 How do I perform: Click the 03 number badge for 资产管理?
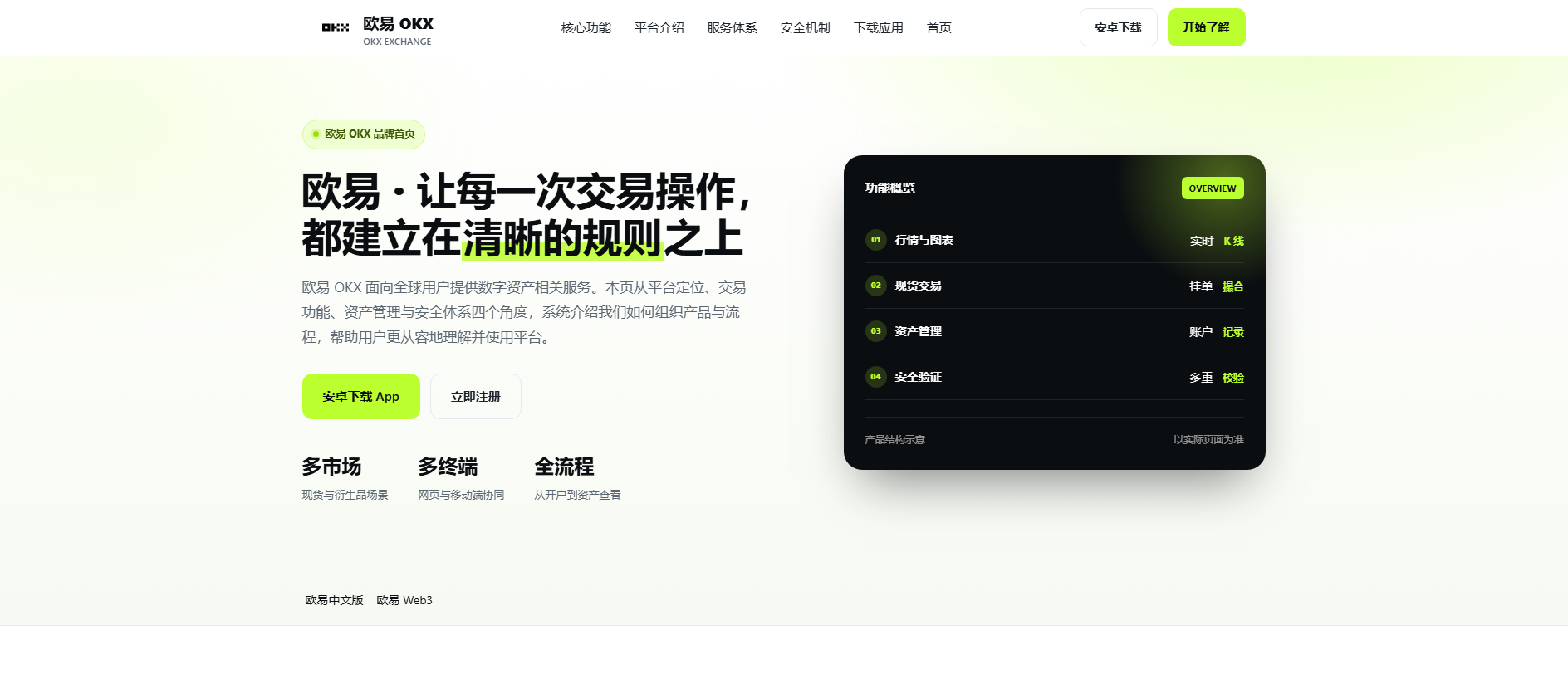click(x=875, y=331)
